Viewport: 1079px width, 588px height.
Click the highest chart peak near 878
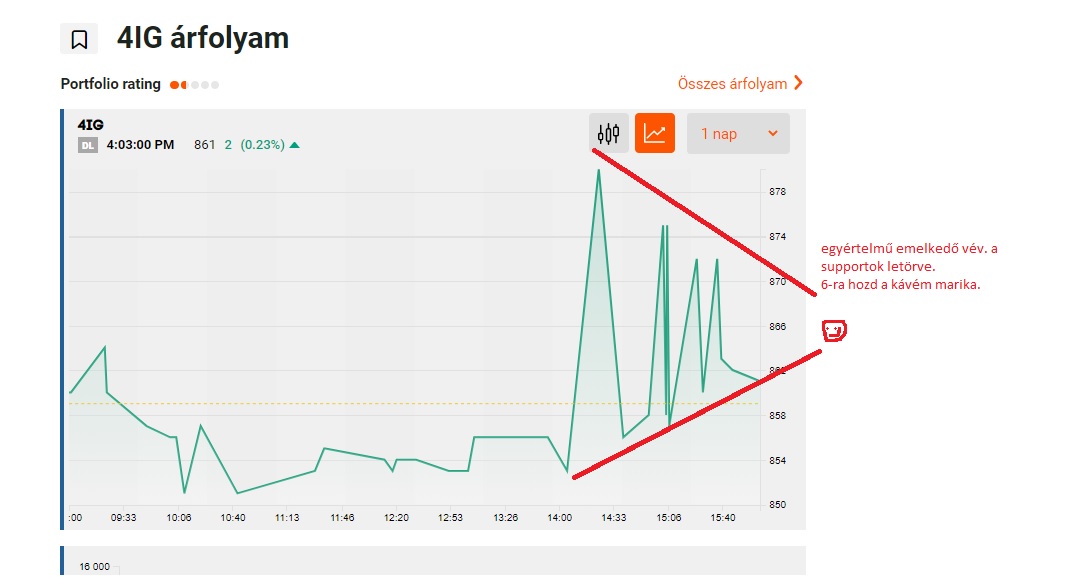pyautogui.click(x=598, y=171)
